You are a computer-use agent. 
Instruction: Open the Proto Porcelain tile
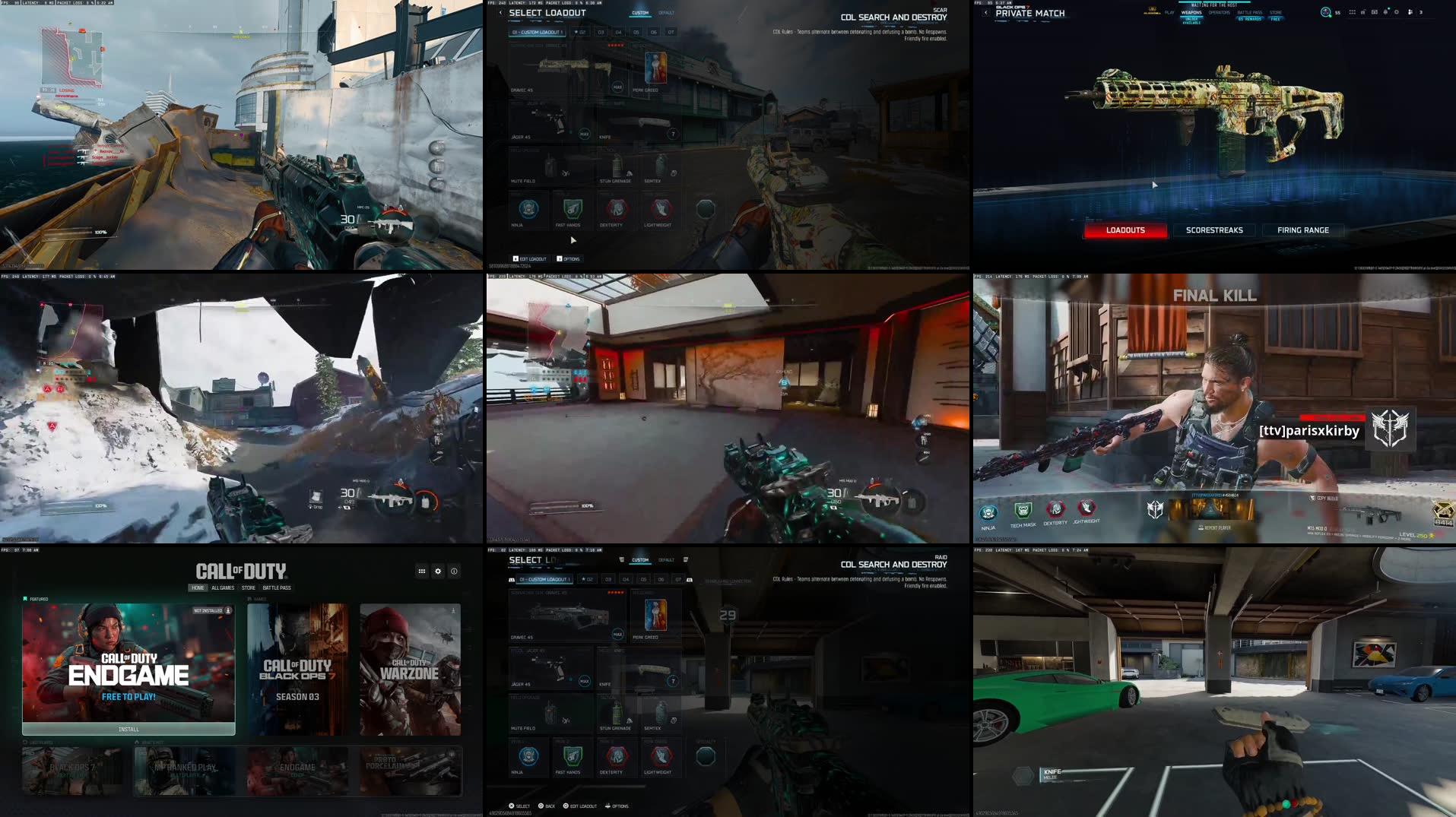pos(410,770)
